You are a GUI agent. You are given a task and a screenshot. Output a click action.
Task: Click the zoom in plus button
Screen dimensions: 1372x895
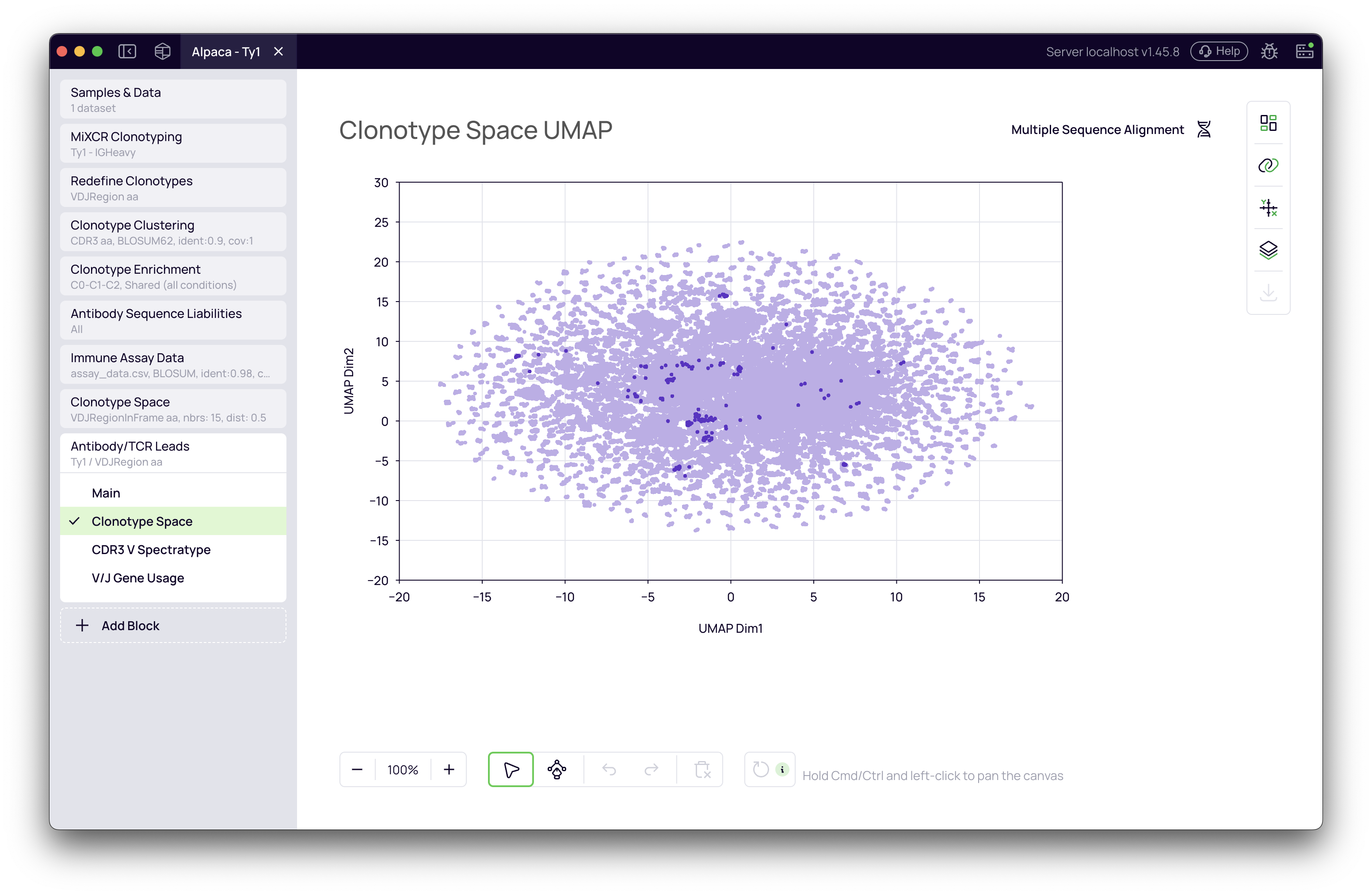(x=449, y=769)
